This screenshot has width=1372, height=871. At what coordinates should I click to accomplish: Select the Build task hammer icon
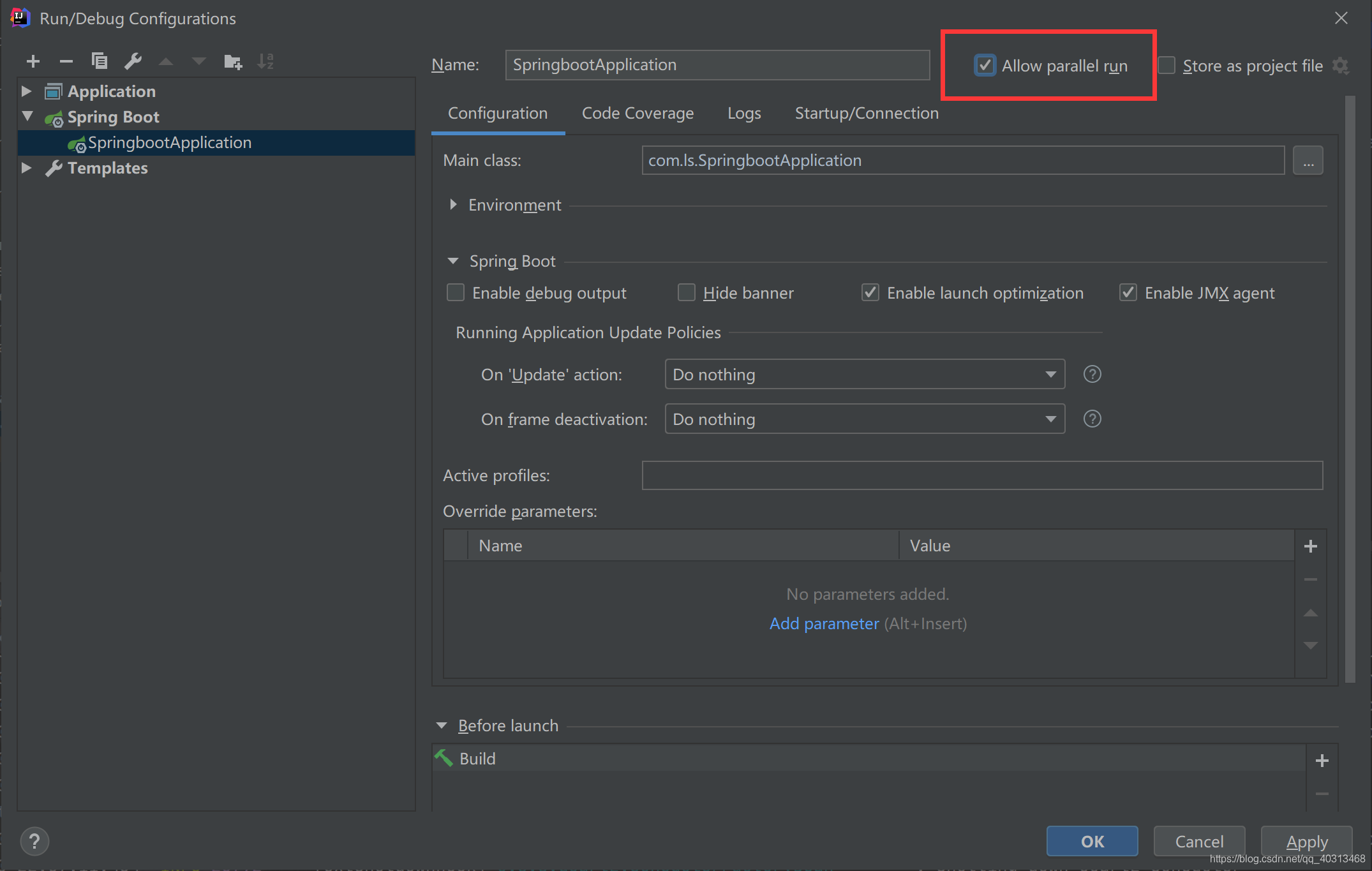(444, 758)
